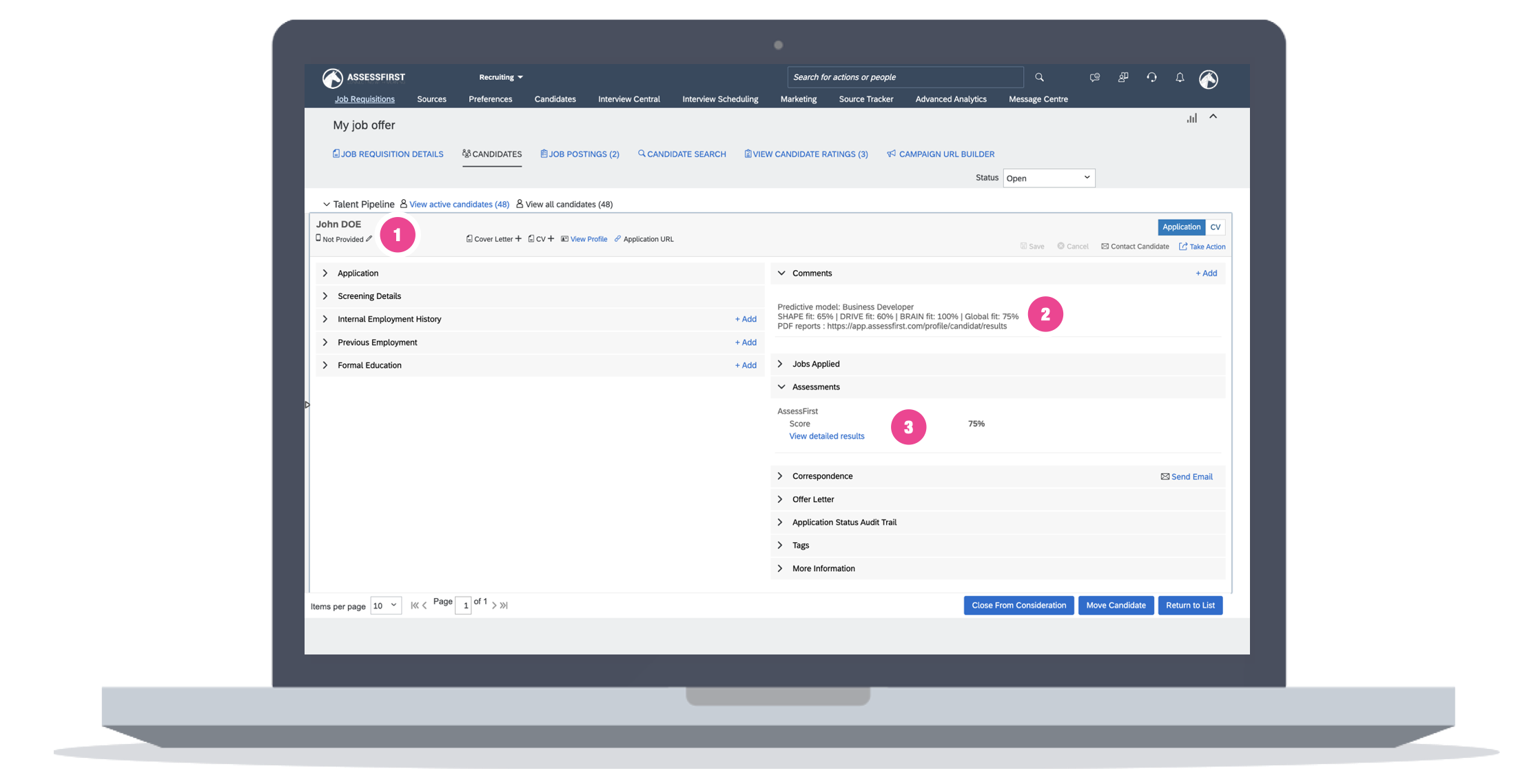The width and height of the screenshot is (1538, 784).
Task: Click the Move Candidate button
Action: coord(1116,606)
